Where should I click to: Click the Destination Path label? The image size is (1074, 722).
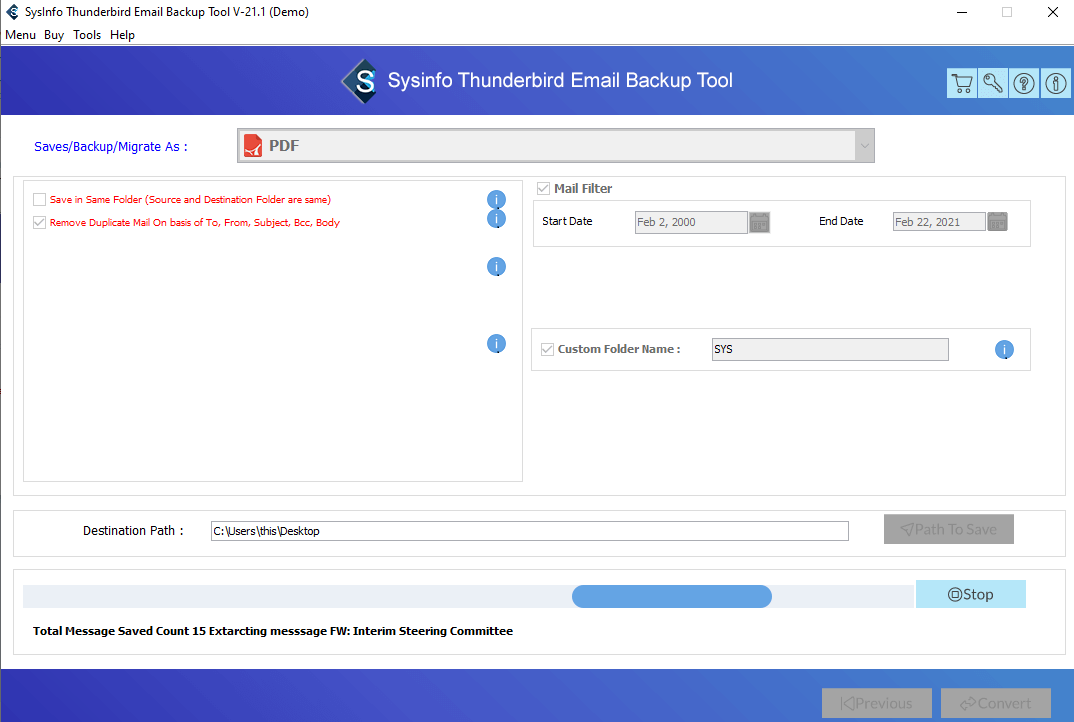coord(134,531)
